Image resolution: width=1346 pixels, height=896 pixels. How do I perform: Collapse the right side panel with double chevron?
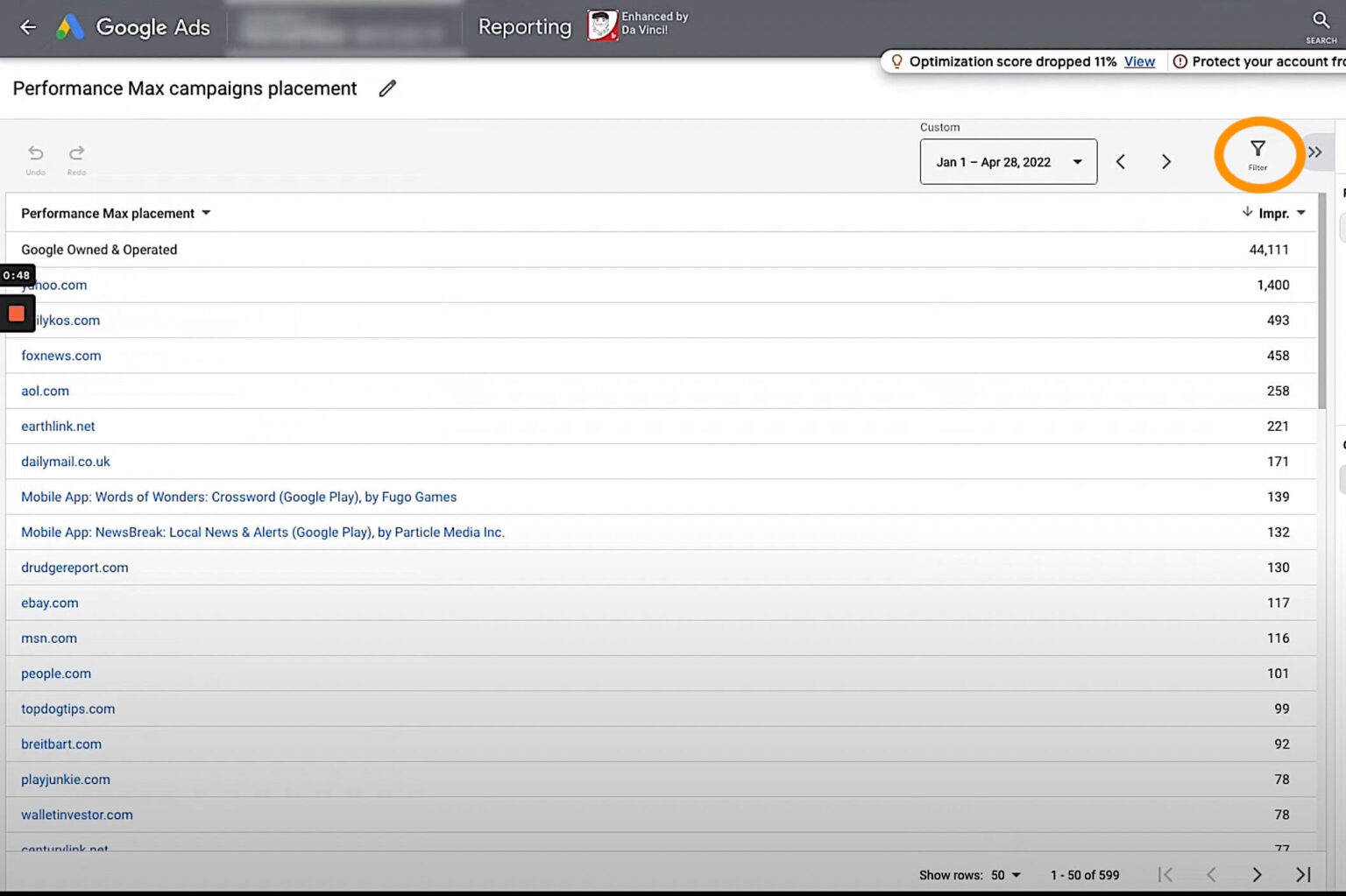(x=1316, y=152)
